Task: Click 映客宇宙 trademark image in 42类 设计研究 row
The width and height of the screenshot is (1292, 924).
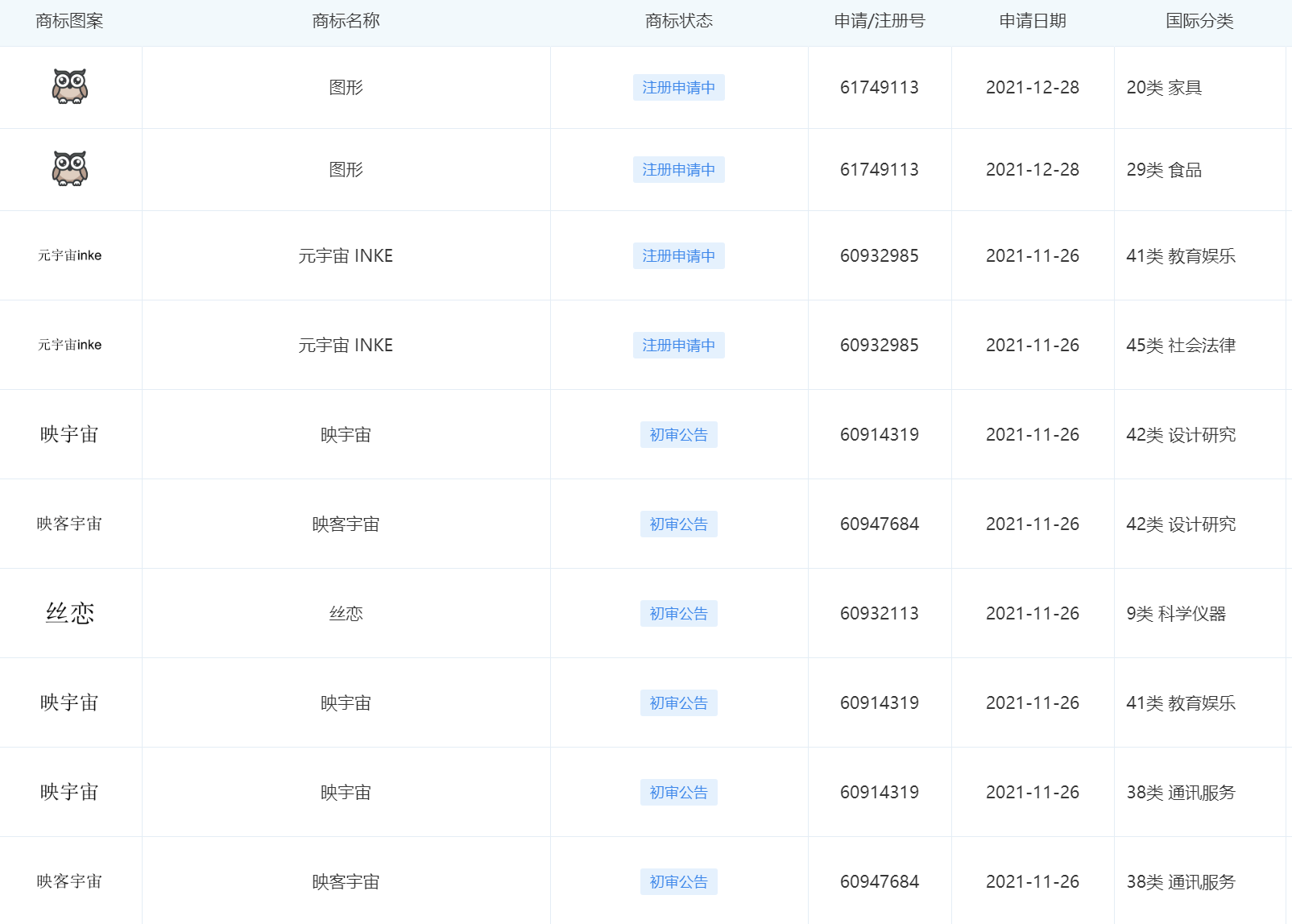Action: [69, 524]
